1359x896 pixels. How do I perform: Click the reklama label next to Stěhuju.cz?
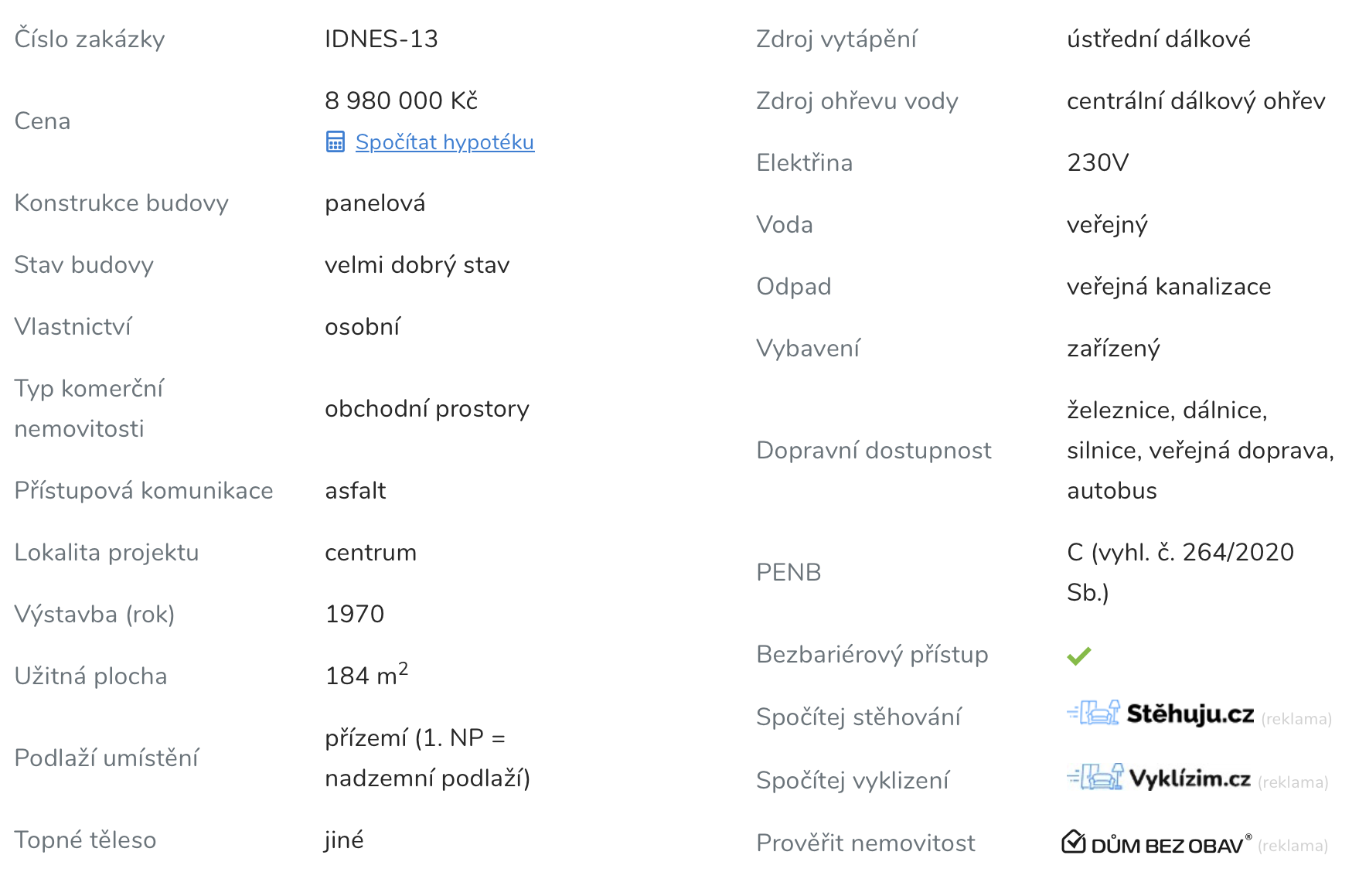[x=1296, y=719]
